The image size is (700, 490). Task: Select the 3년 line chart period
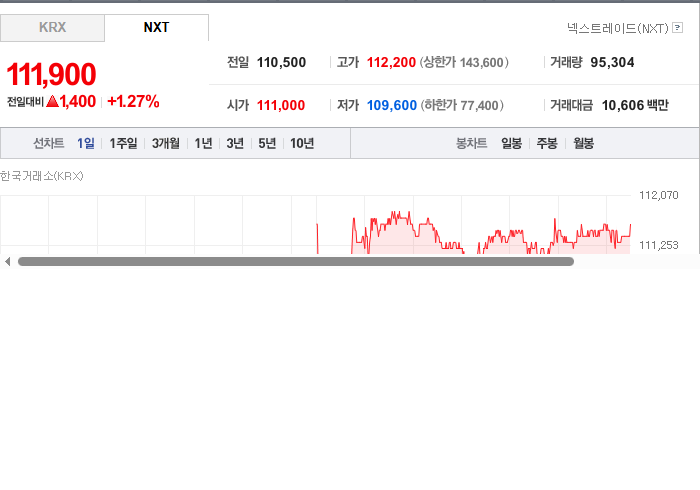click(x=235, y=143)
